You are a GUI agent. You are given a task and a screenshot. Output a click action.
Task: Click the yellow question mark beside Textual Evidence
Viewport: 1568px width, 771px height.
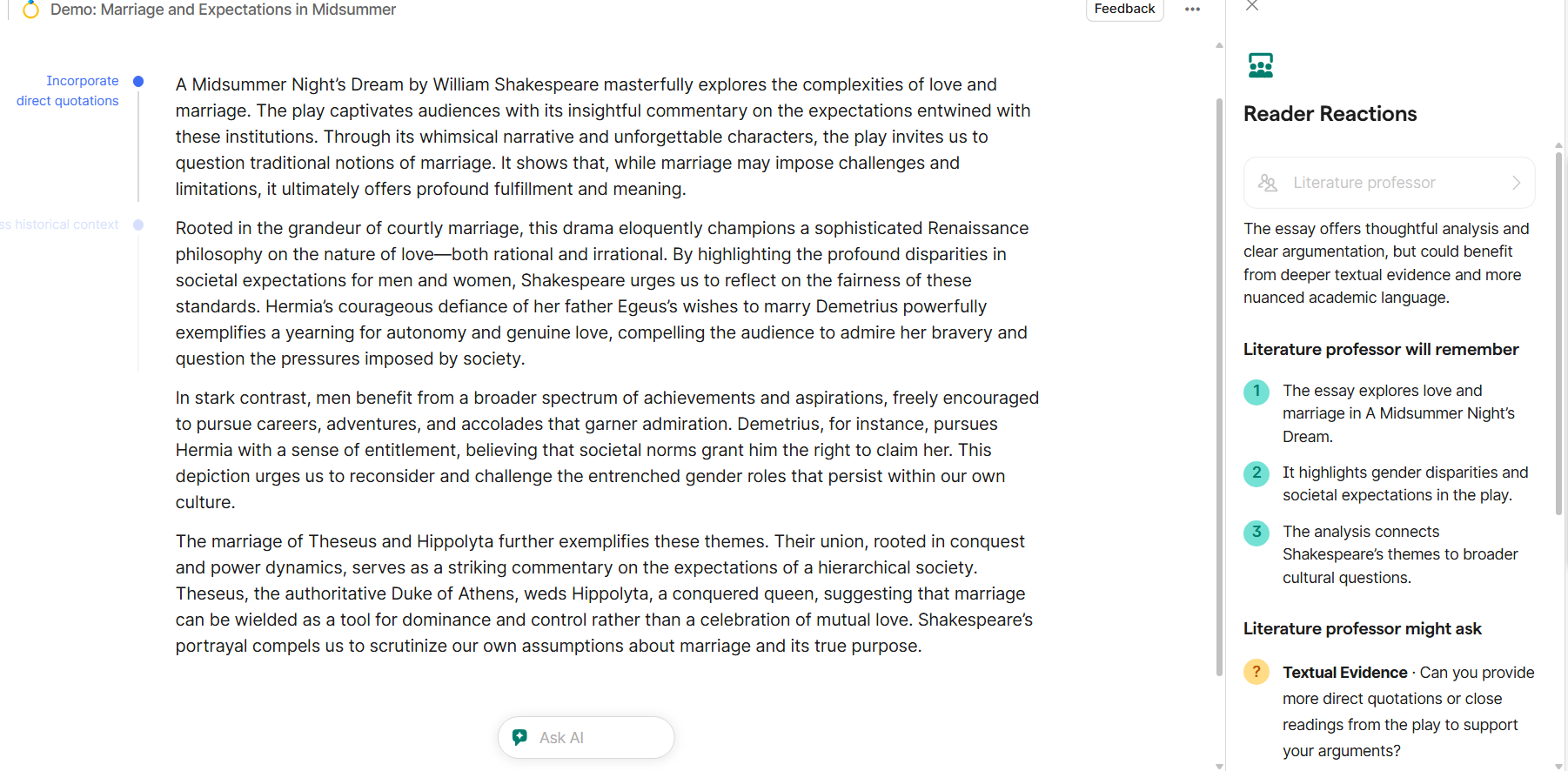[x=1256, y=672]
